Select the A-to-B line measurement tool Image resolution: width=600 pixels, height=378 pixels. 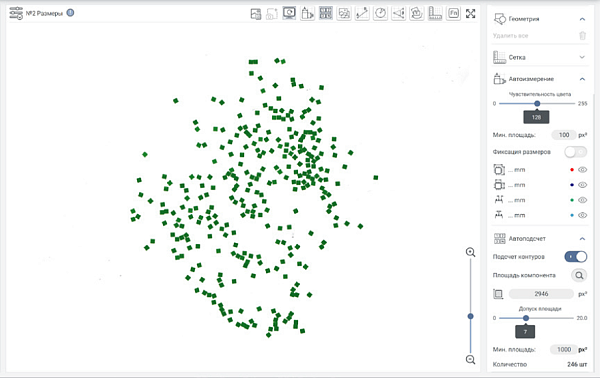pyautogui.click(x=362, y=14)
